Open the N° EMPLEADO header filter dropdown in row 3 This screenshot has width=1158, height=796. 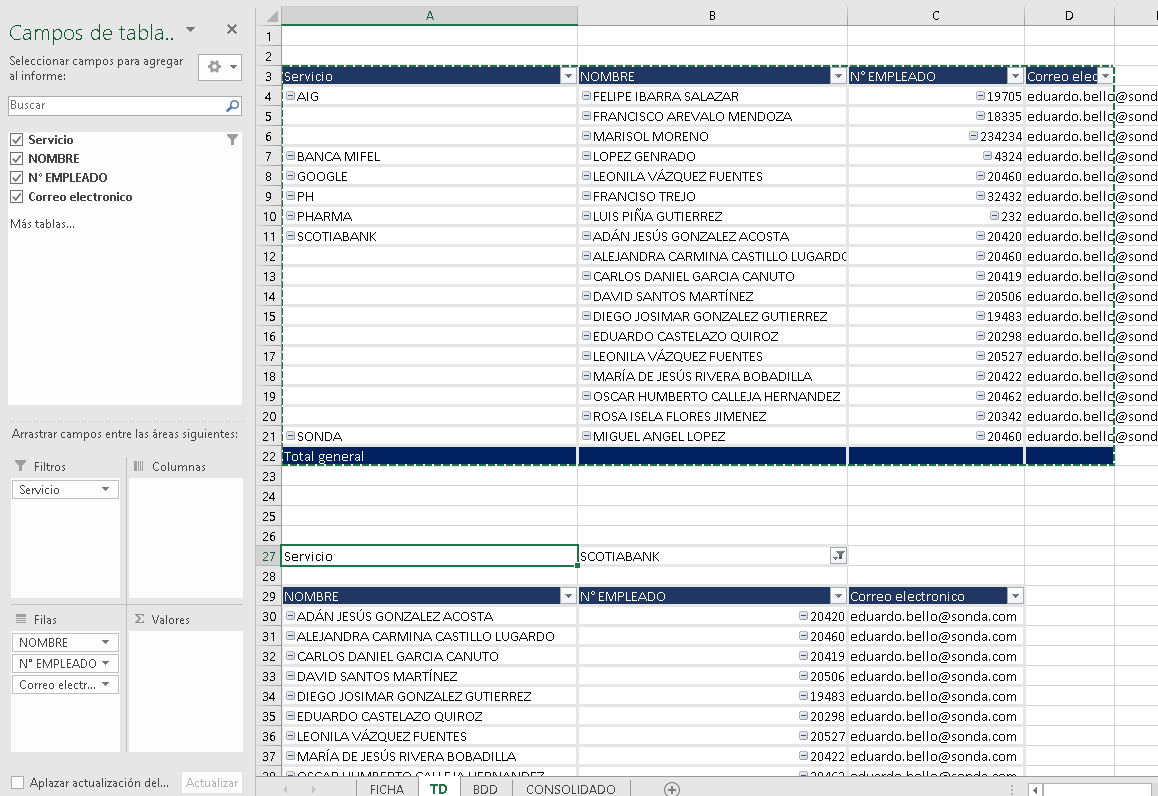point(1015,76)
